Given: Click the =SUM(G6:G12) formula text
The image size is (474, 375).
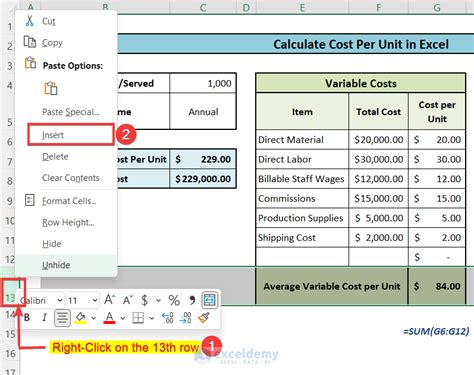Looking at the screenshot, I should 436,331.
